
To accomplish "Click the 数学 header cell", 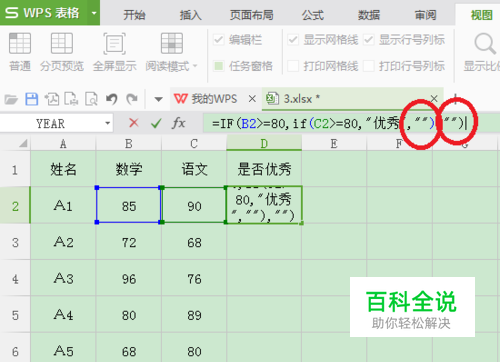I will [x=129, y=169].
